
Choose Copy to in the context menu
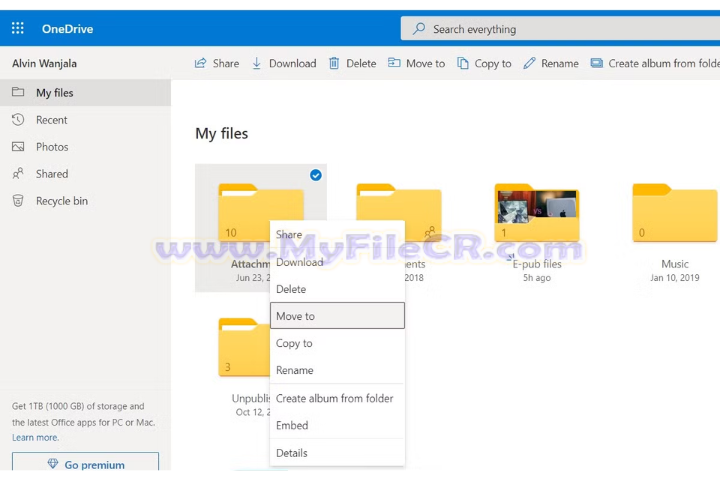coord(338,343)
